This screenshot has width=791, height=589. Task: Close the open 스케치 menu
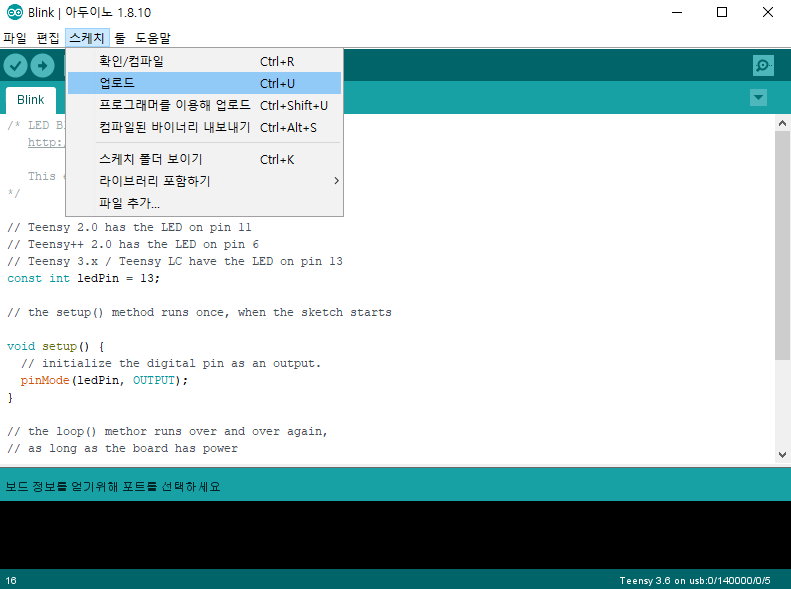[87, 38]
